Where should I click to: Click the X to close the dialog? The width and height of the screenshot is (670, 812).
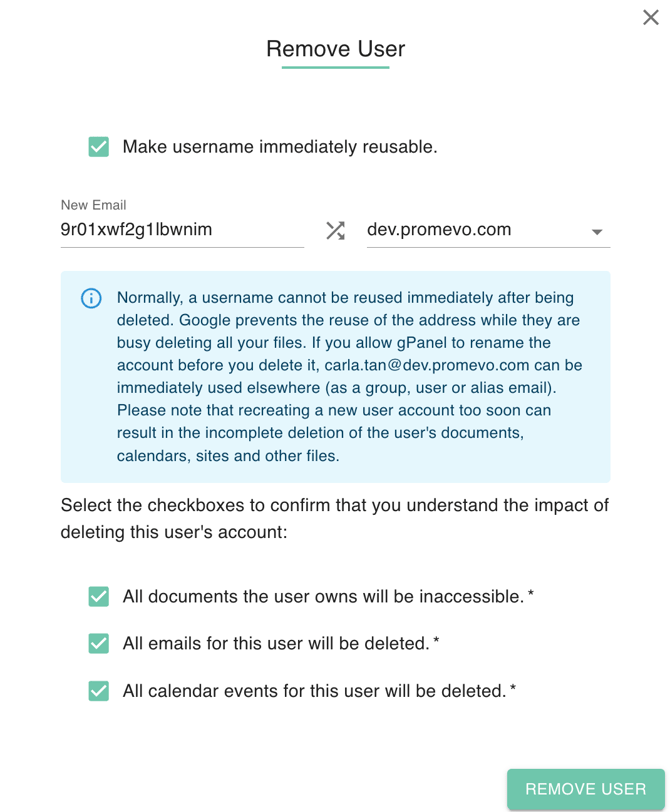(651, 17)
